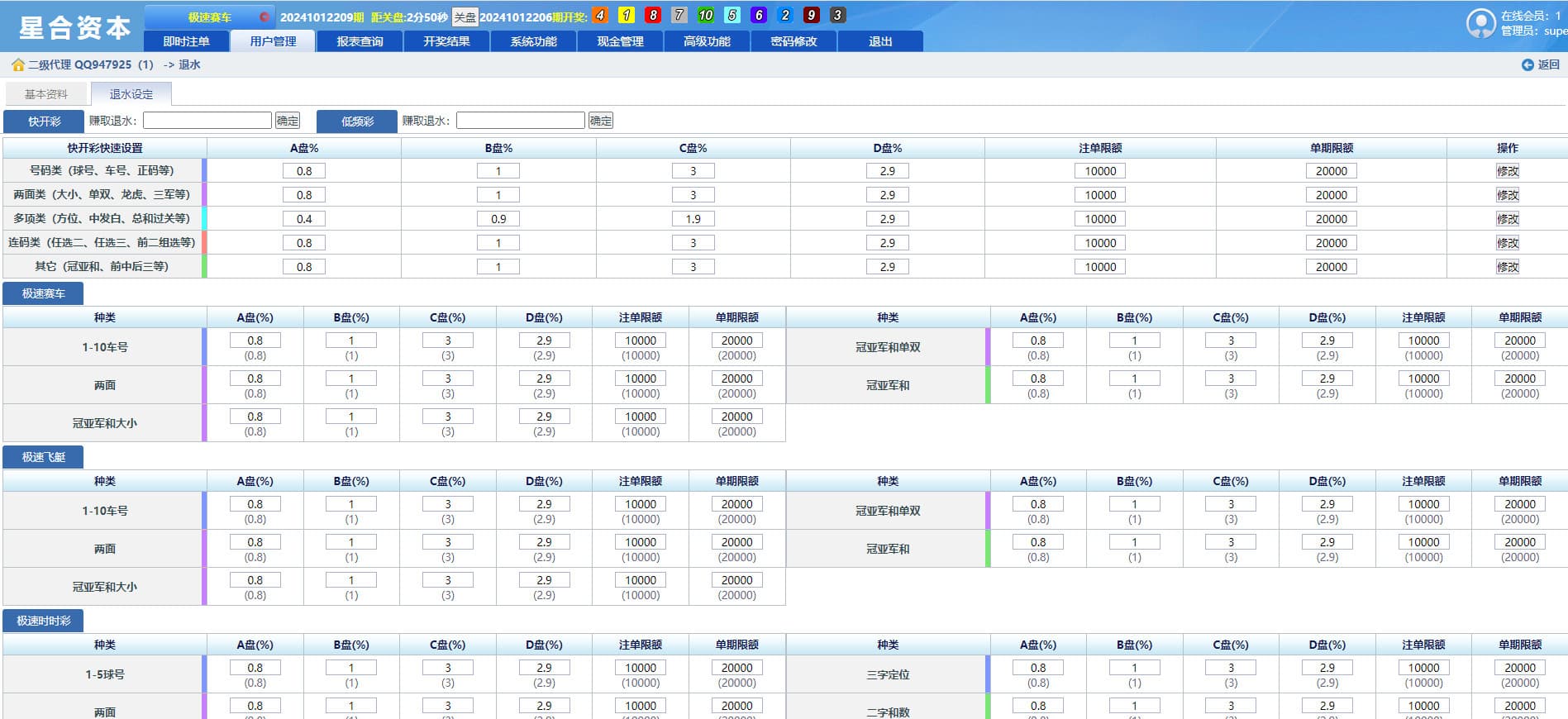Screen dimensions: 1568x719
Task: Click the purple draw ball number 6
Action: (x=758, y=16)
